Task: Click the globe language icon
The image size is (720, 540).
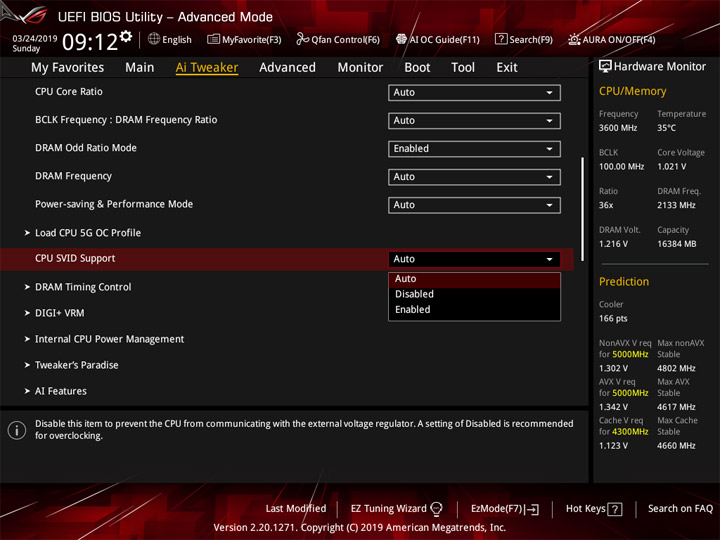Action: click(x=154, y=39)
